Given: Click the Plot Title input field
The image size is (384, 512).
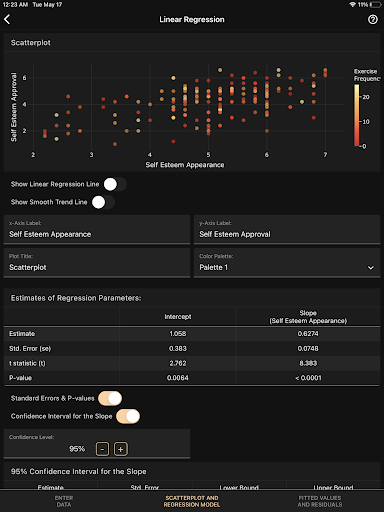Looking at the screenshot, I should click(97, 263).
